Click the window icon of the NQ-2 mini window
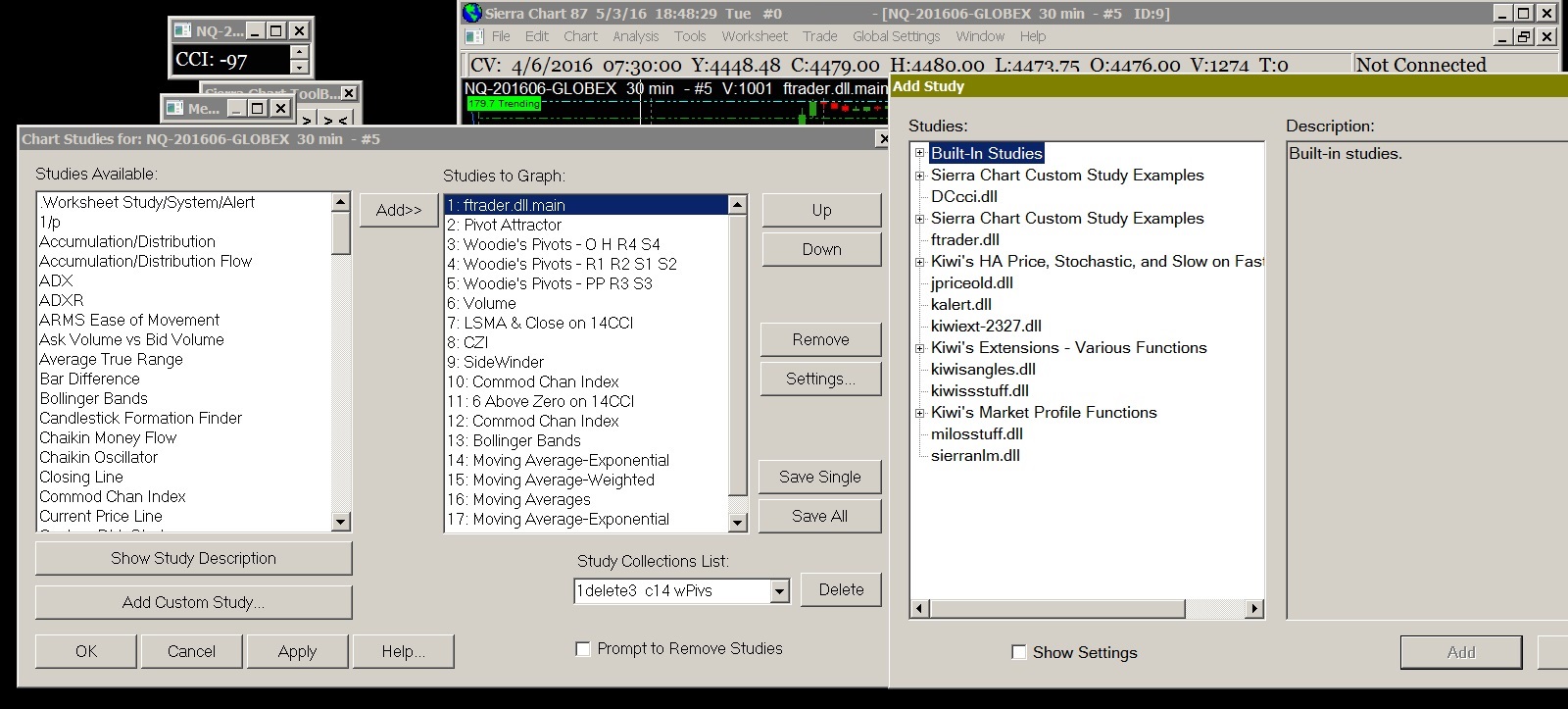This screenshot has height=709, width=1568. pos(182,30)
